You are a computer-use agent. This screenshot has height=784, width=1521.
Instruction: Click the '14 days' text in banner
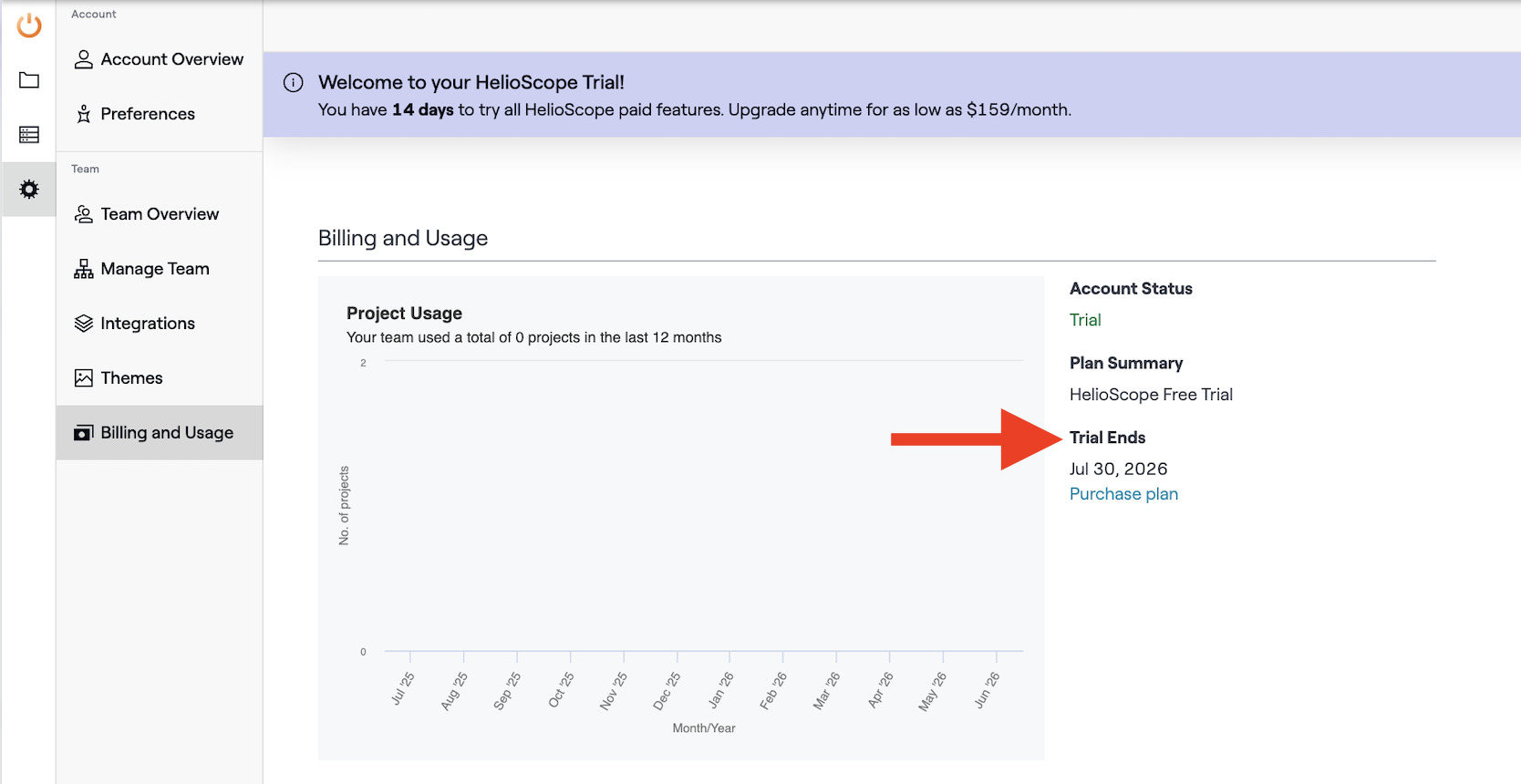pos(423,109)
